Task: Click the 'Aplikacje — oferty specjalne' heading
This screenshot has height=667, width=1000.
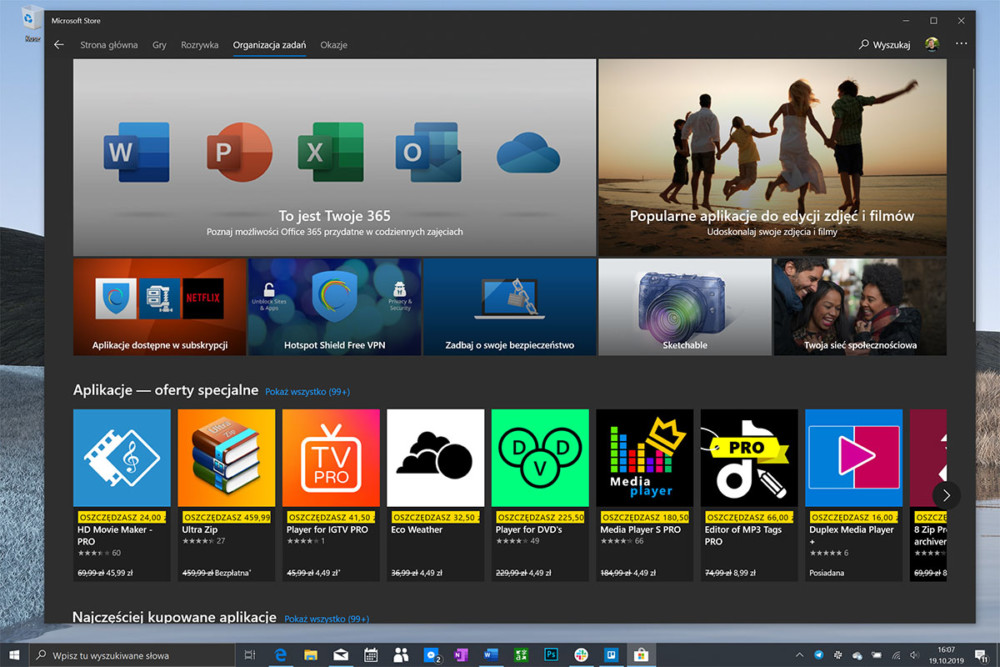Action: point(166,390)
